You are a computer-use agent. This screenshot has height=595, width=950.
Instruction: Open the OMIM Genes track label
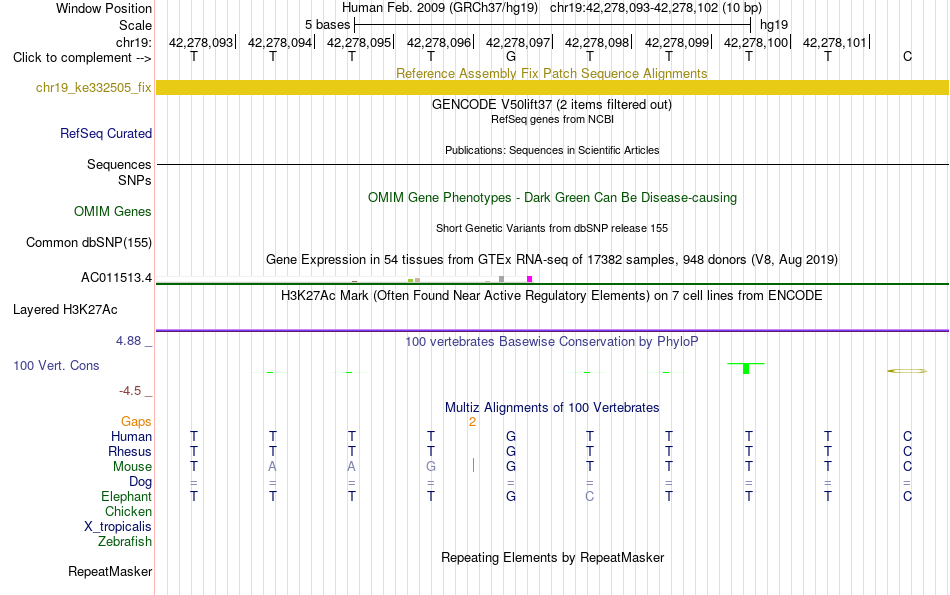click(x=113, y=211)
